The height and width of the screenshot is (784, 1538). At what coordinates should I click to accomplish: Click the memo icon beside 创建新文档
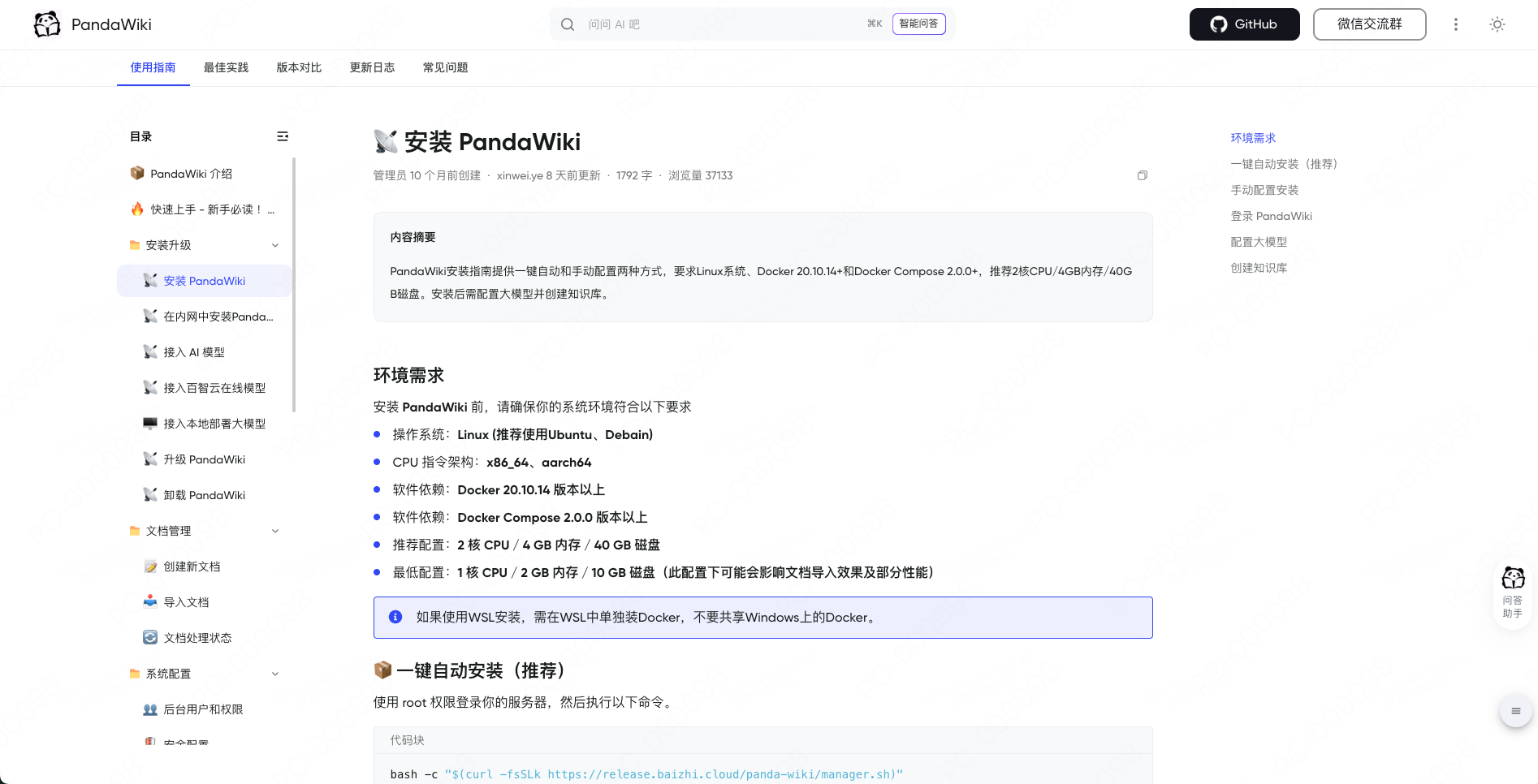(x=150, y=566)
